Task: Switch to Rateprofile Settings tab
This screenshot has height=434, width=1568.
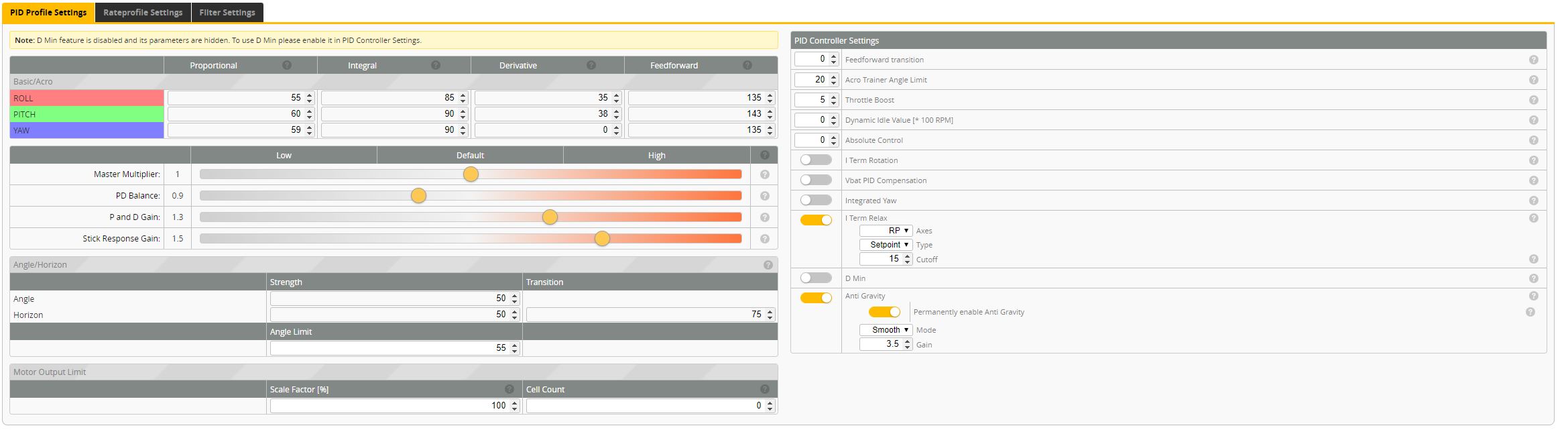Action: [x=143, y=12]
